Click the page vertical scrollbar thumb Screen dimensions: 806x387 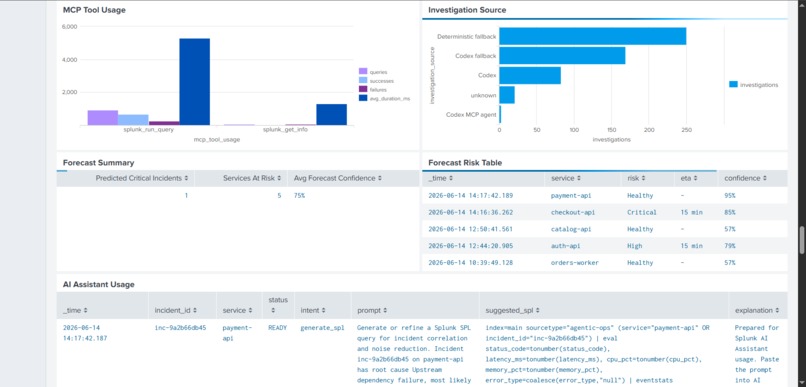click(x=802, y=240)
